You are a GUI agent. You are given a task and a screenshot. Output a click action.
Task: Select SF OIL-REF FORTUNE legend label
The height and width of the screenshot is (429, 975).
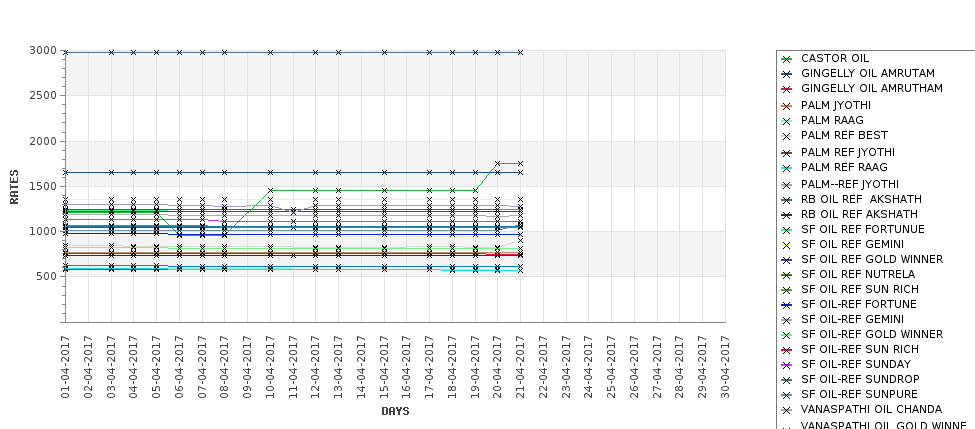859,305
